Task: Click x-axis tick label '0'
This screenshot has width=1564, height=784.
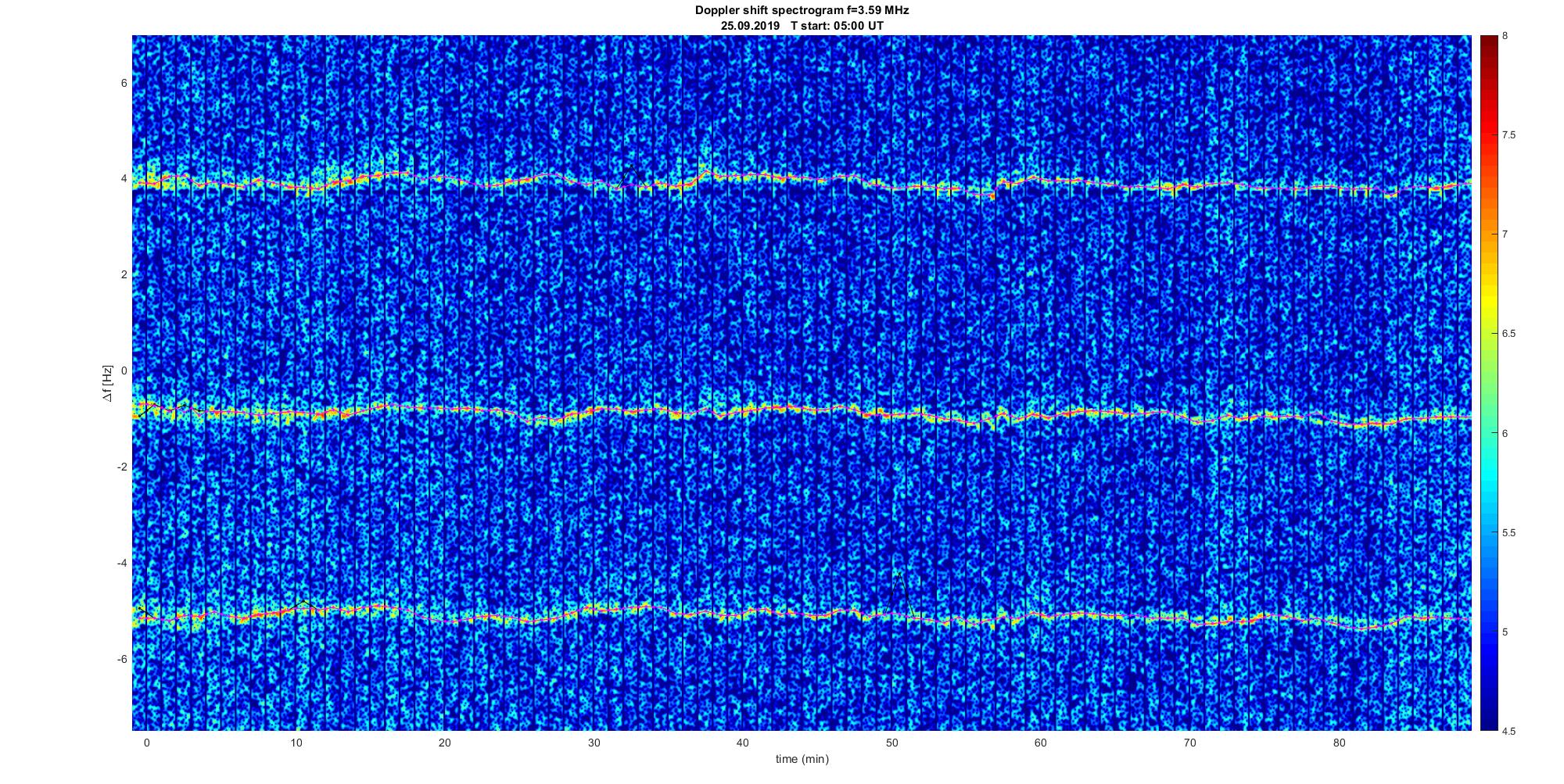Action: (146, 743)
